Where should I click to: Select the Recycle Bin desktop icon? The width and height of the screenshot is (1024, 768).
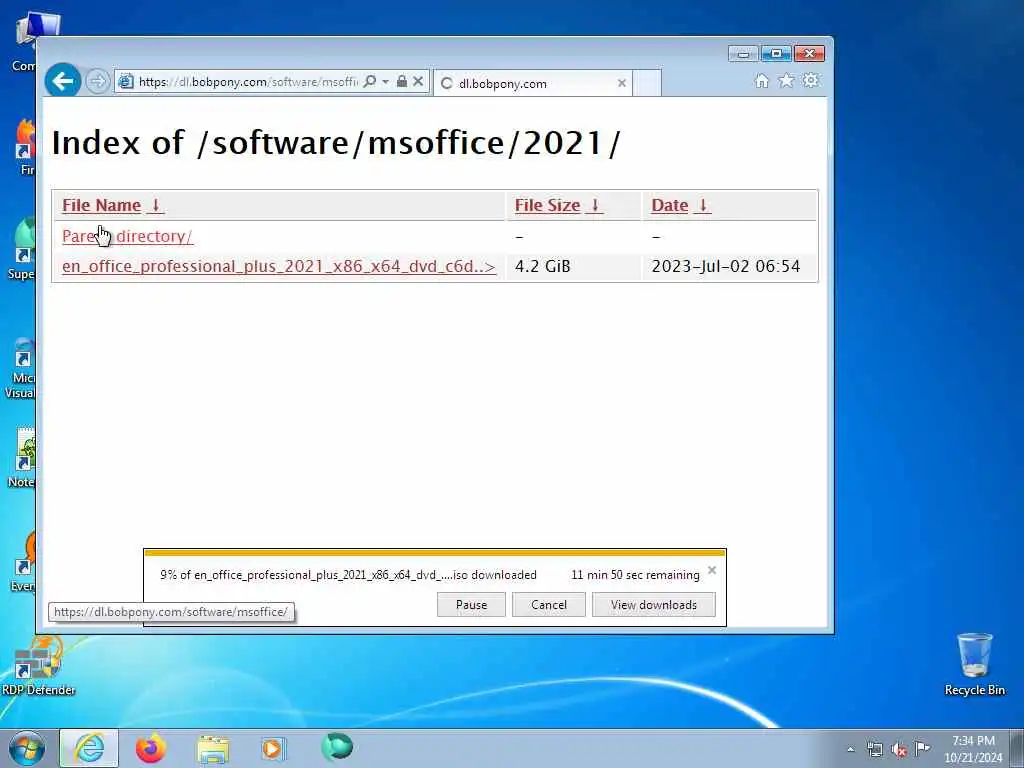click(x=974, y=664)
